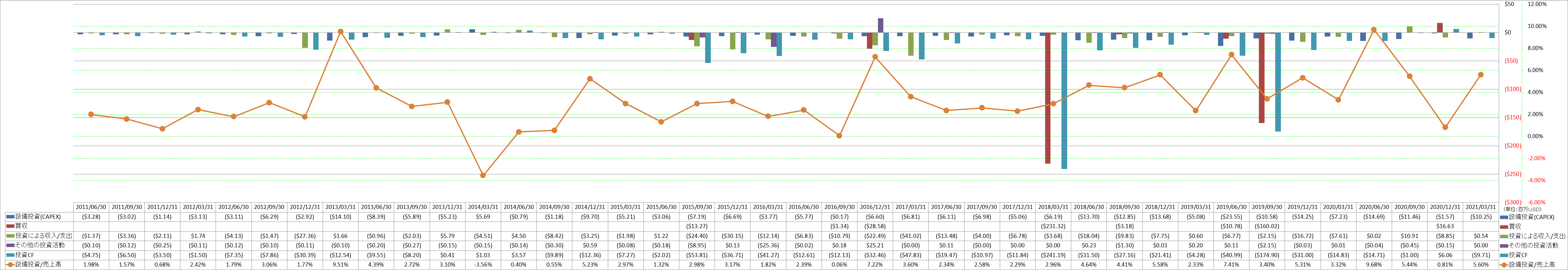The width and height of the screenshot is (1568, 270).
Task: Click the 買収 cell showing ($13.27)
Action: (x=696, y=226)
